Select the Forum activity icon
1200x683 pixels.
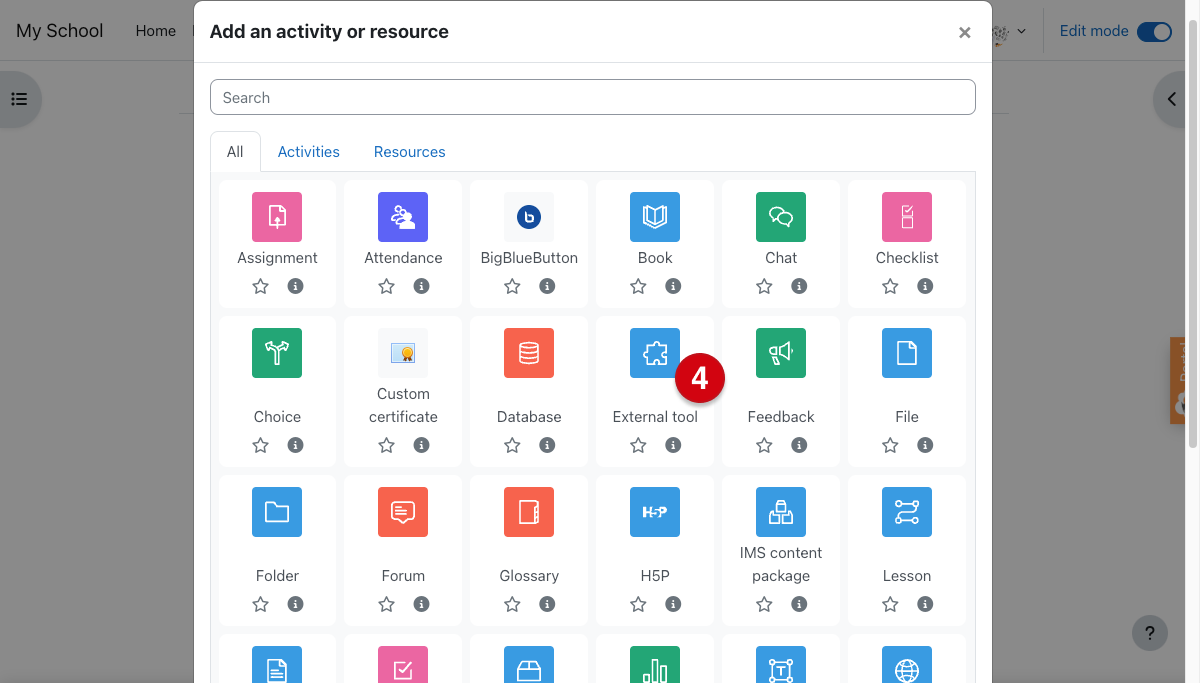(x=403, y=512)
